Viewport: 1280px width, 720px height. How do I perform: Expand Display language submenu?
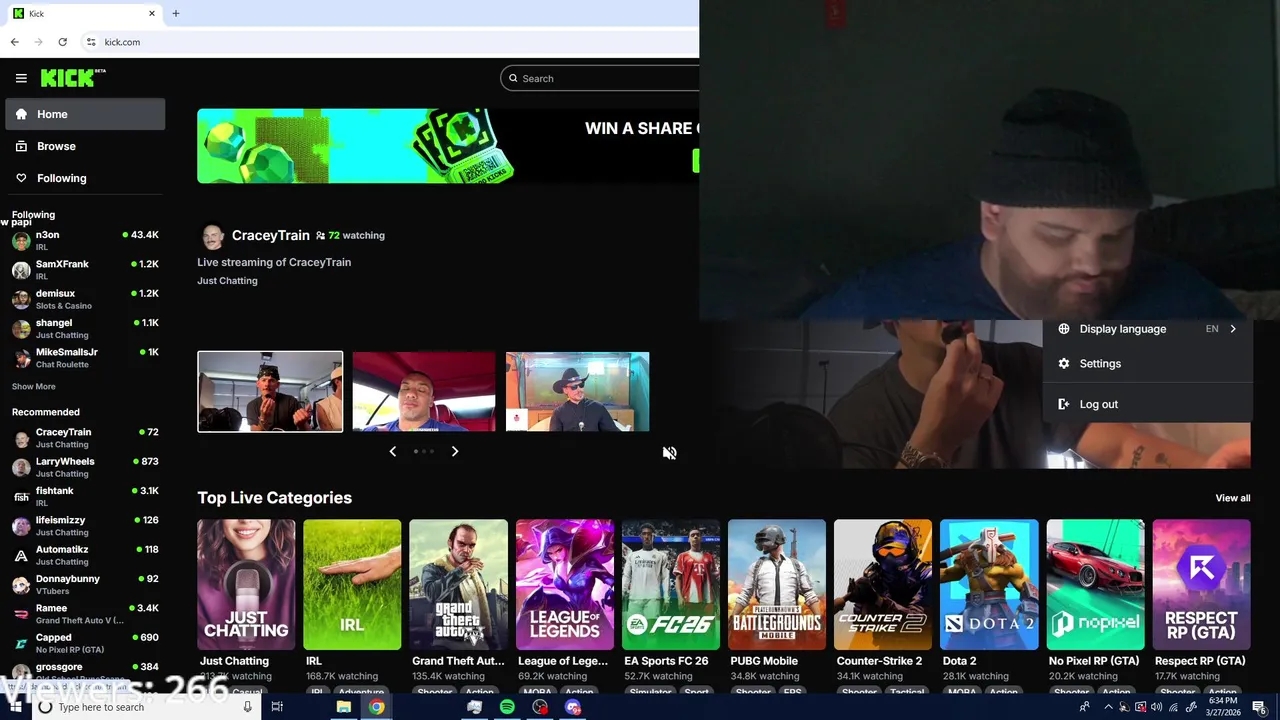click(x=1147, y=329)
